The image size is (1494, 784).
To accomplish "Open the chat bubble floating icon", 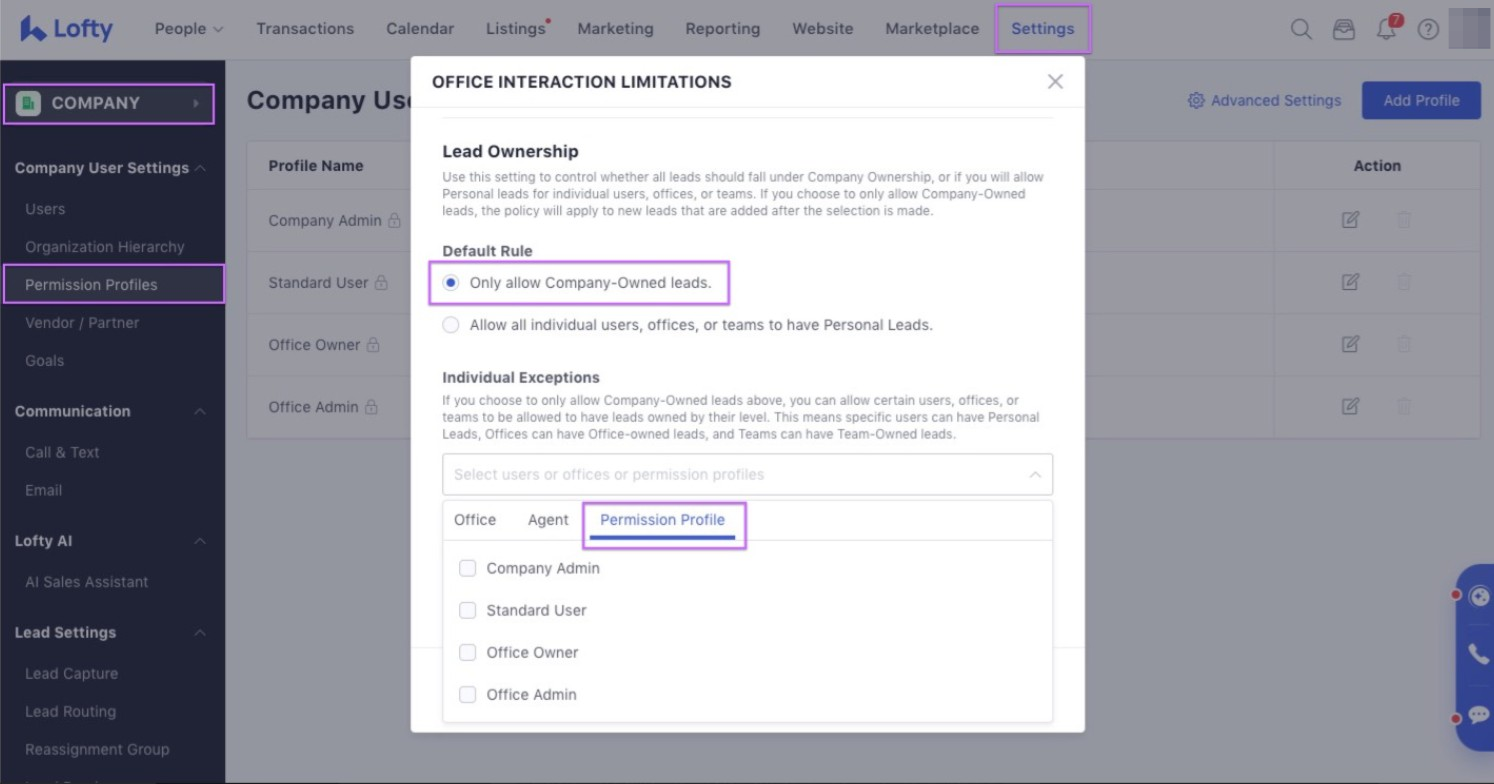I will (1478, 715).
